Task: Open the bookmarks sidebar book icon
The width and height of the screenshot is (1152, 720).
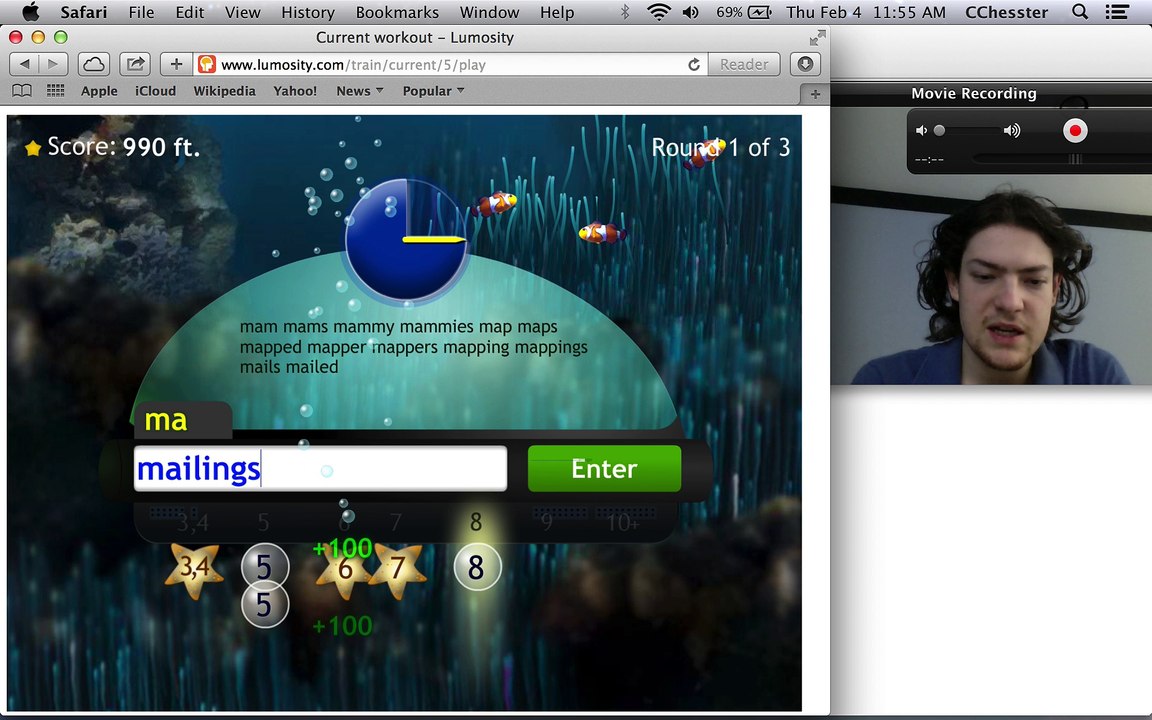Action: (x=22, y=90)
